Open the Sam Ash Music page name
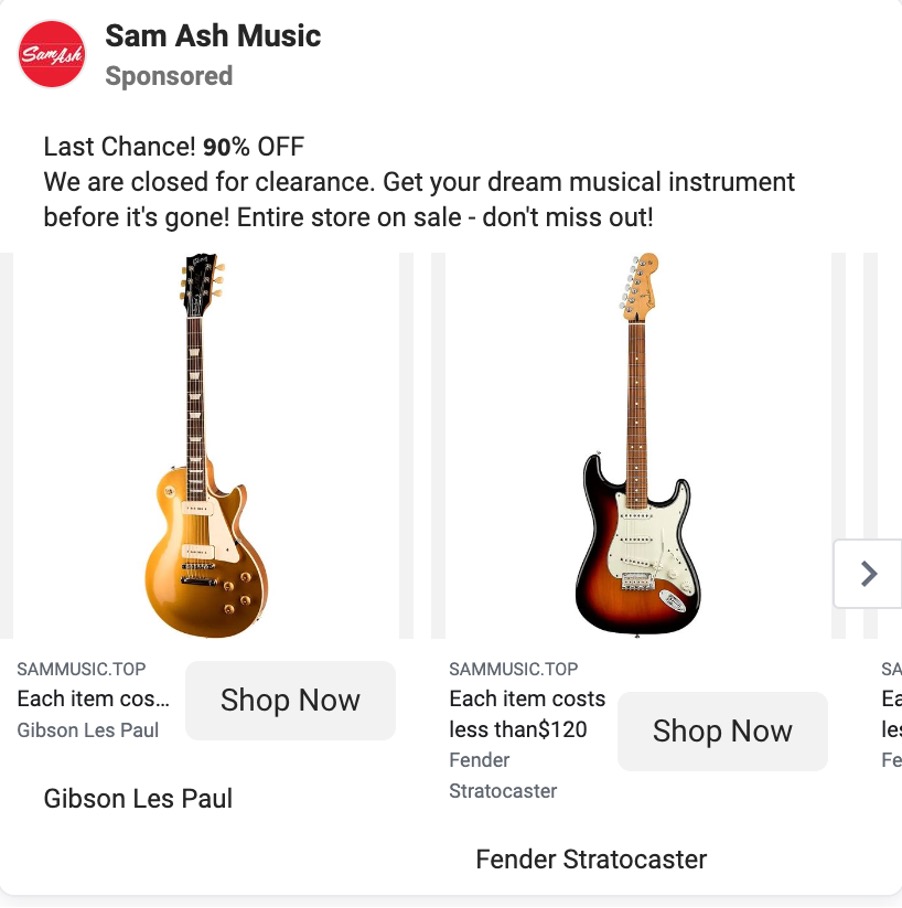 pyautogui.click(x=212, y=36)
